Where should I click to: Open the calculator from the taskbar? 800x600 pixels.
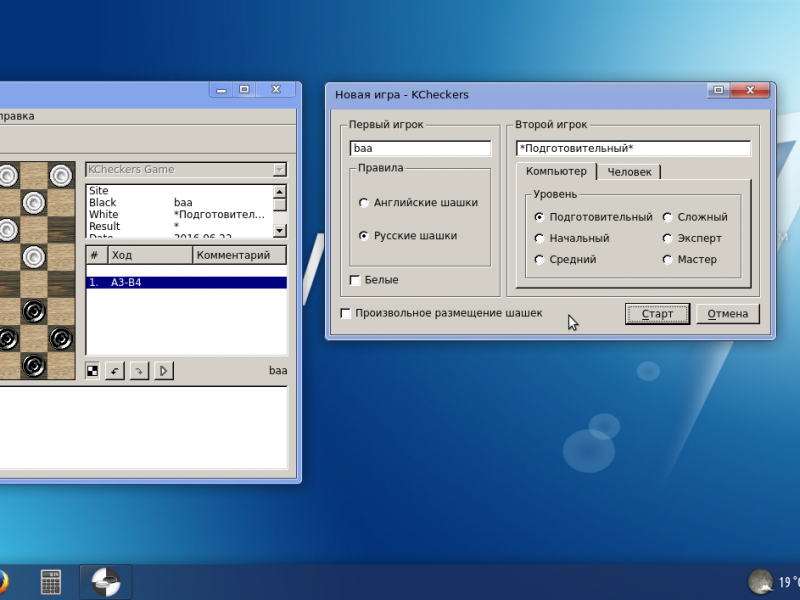tap(51, 582)
